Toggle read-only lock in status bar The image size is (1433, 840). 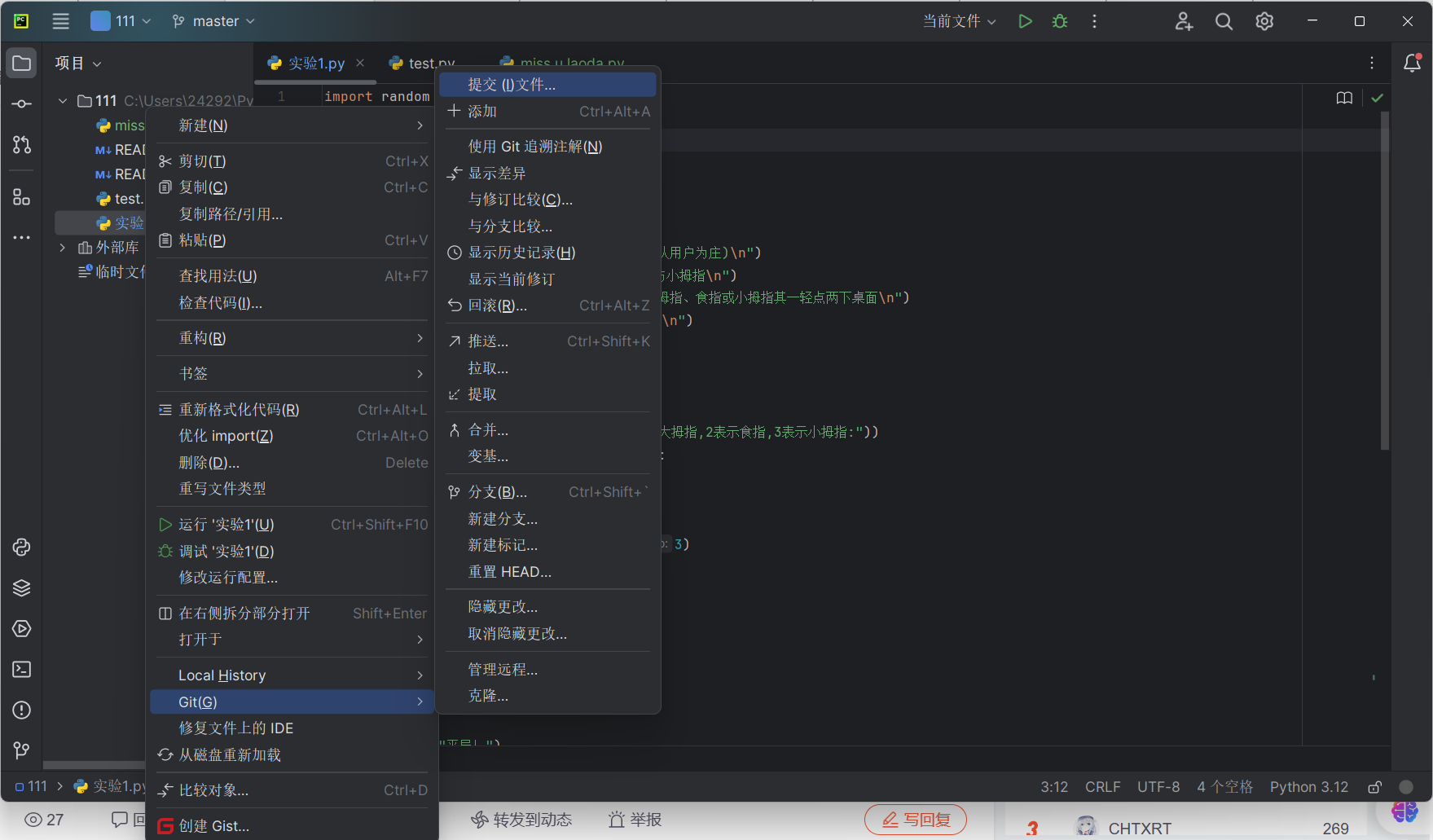point(1375,787)
